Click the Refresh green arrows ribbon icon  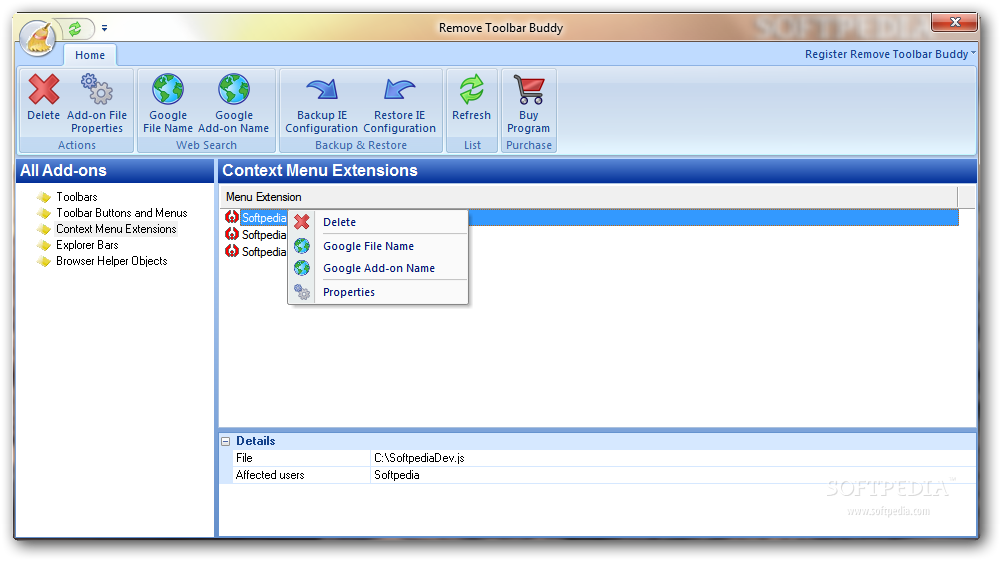pos(472,89)
